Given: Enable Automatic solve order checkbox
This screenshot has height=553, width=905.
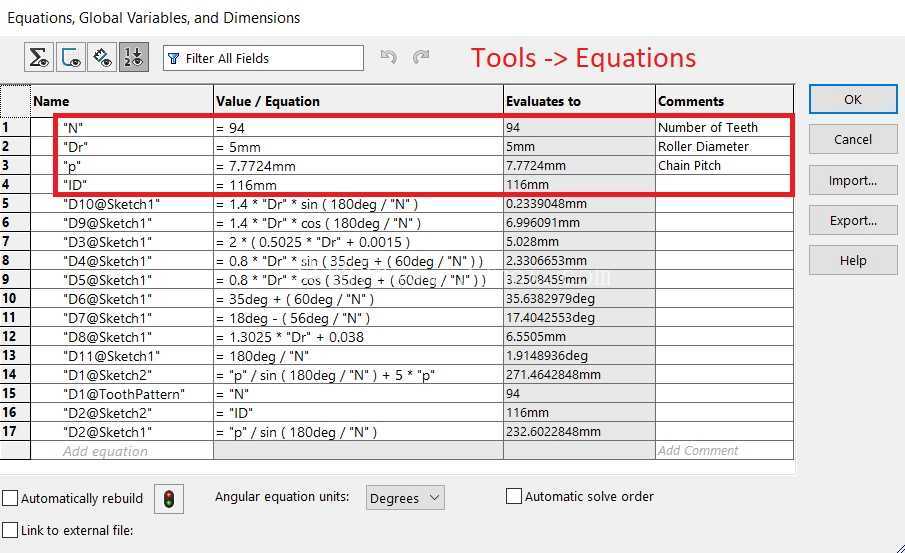Looking at the screenshot, I should [514, 496].
